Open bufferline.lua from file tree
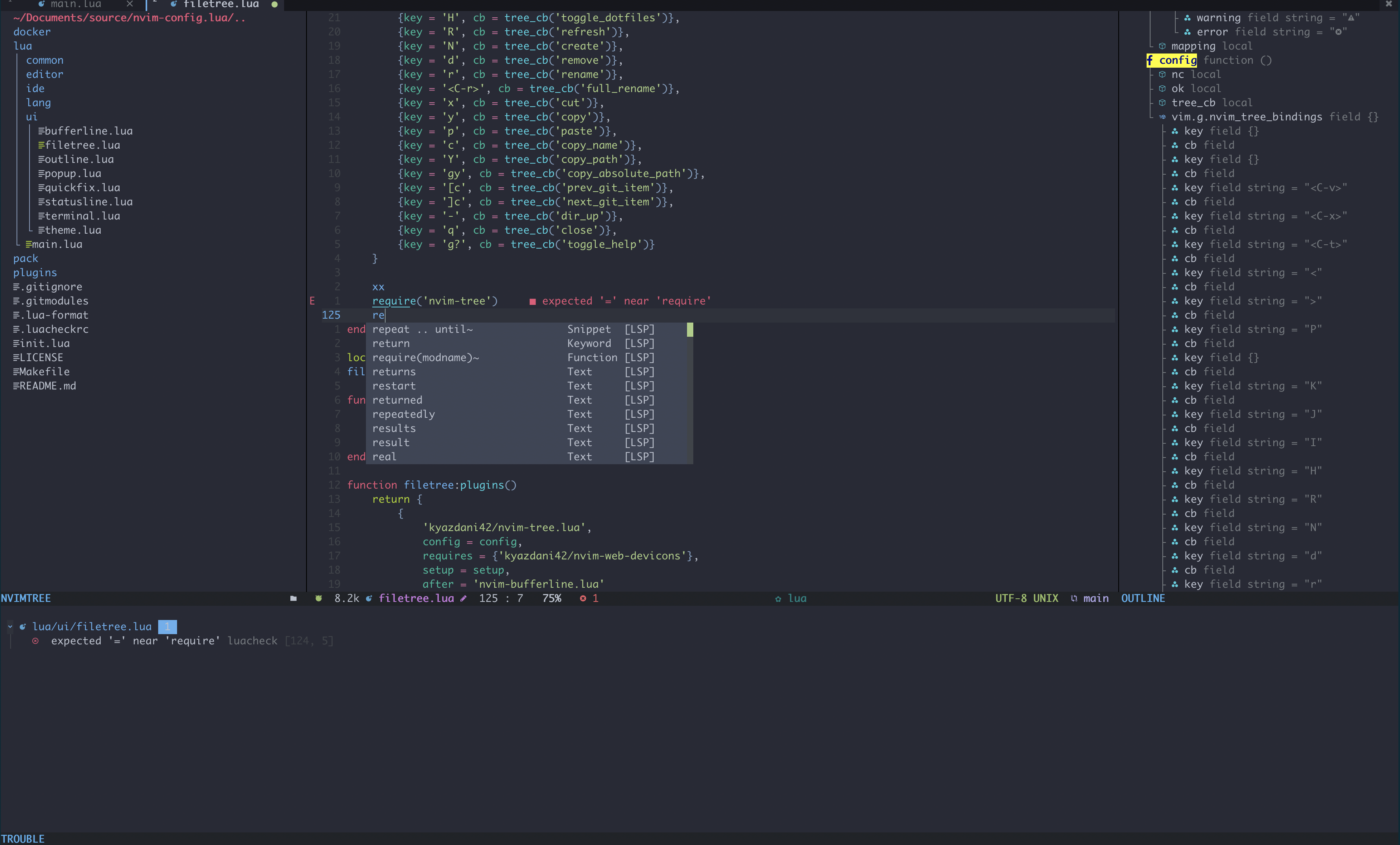The image size is (1400, 845). (89, 131)
